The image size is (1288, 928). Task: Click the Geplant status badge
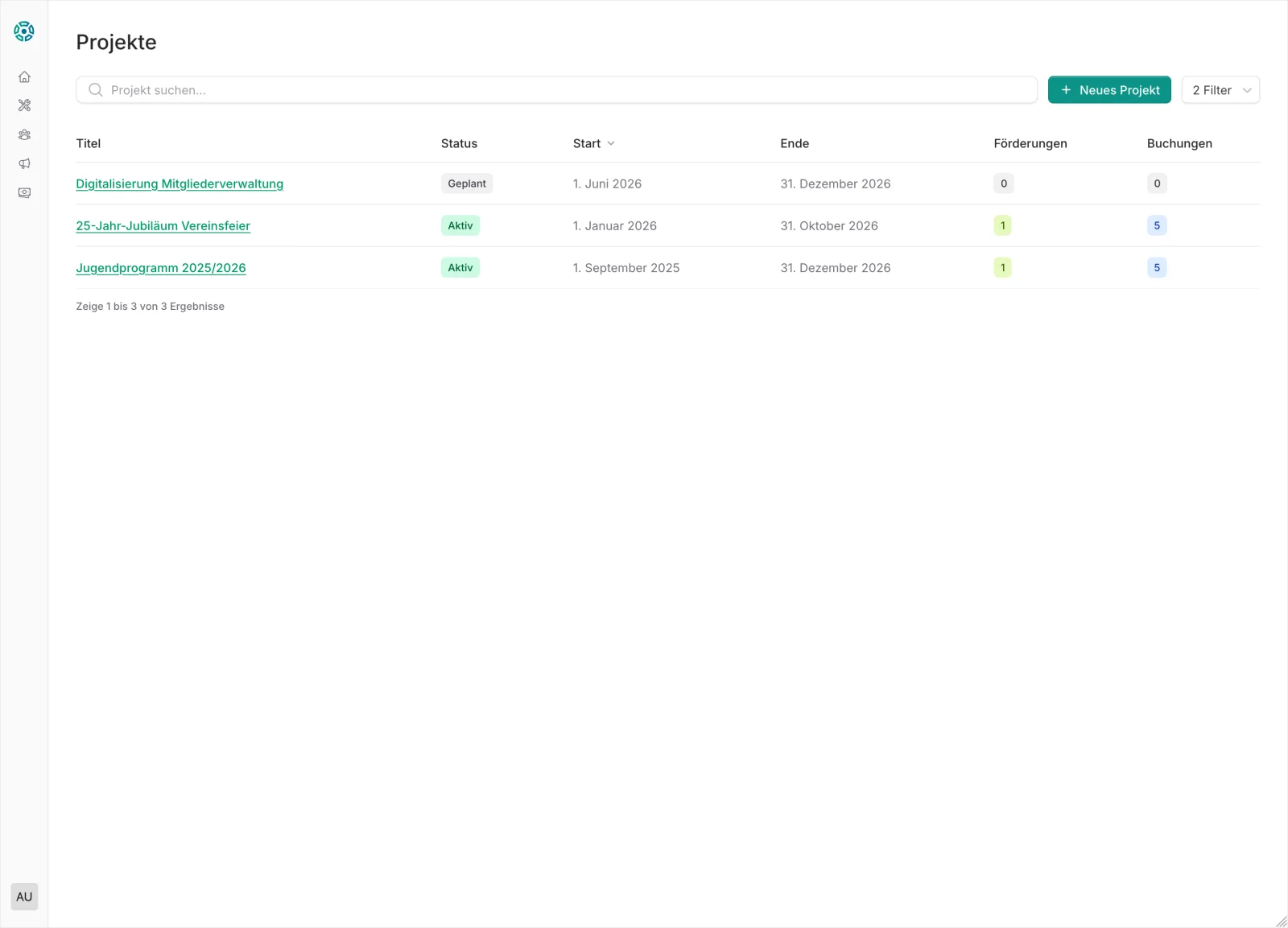(467, 184)
